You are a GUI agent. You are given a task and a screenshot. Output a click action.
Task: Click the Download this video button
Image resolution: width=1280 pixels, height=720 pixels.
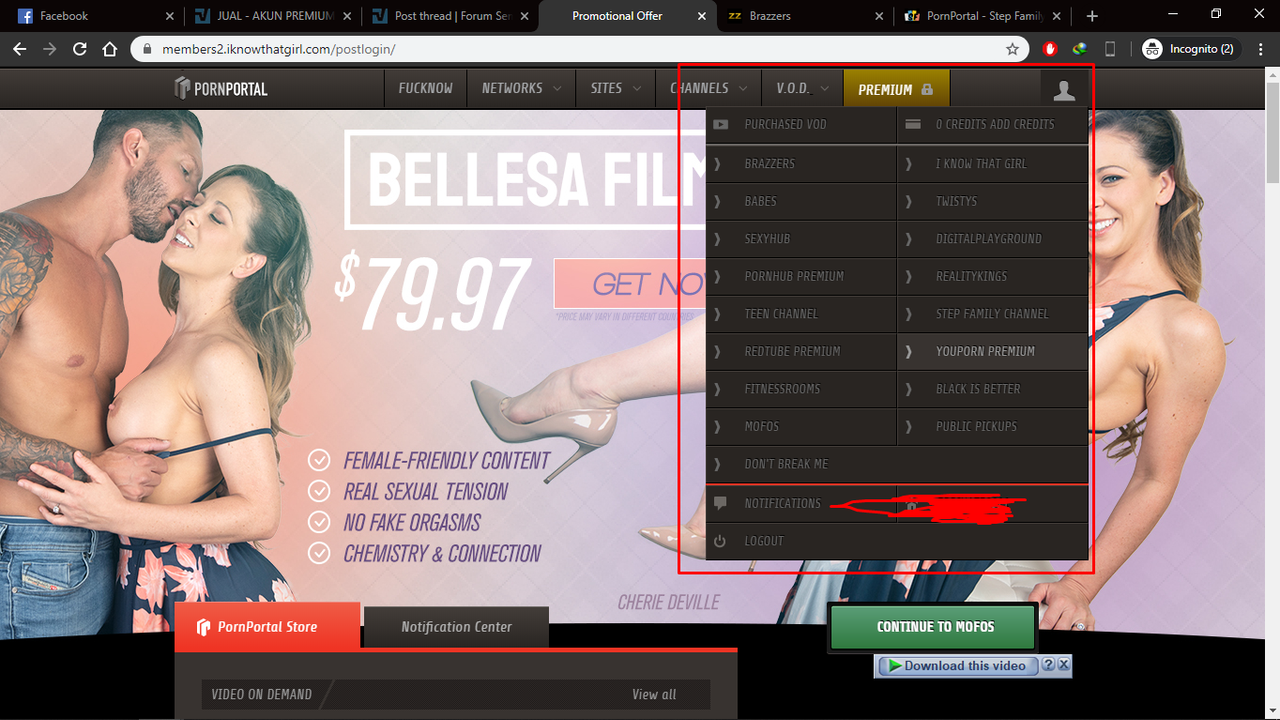957,666
